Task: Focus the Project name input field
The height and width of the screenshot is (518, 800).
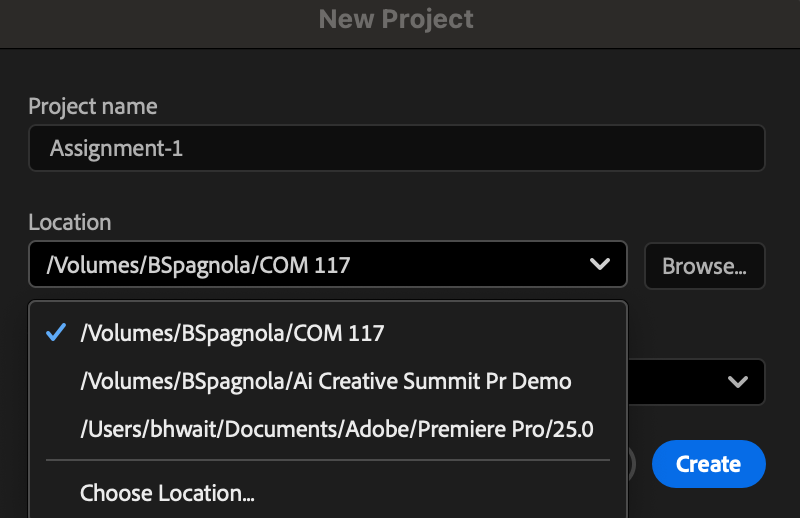Action: 396,149
